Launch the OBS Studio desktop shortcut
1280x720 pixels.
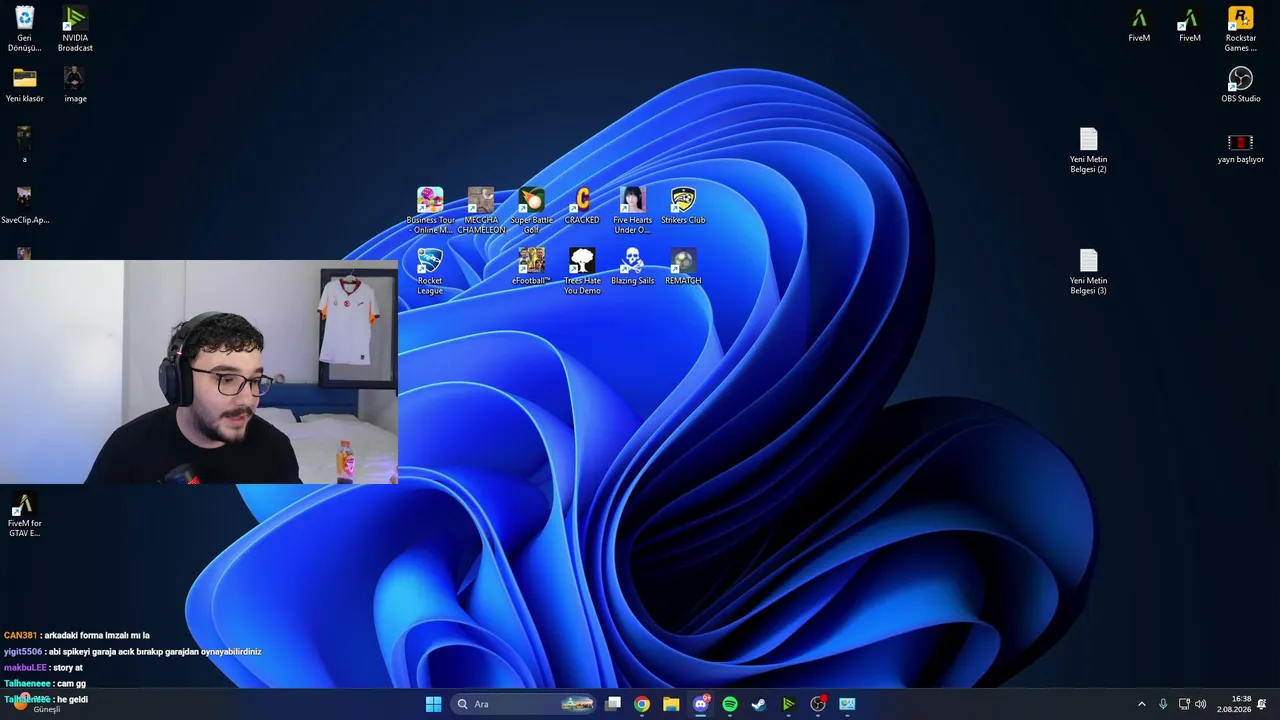click(1240, 85)
